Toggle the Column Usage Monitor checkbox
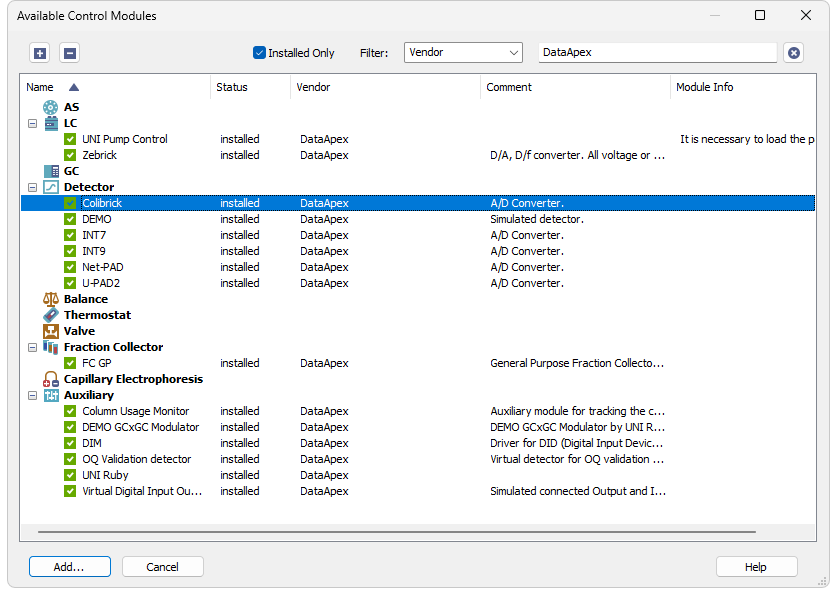The width and height of the screenshot is (837, 595). coord(70,411)
